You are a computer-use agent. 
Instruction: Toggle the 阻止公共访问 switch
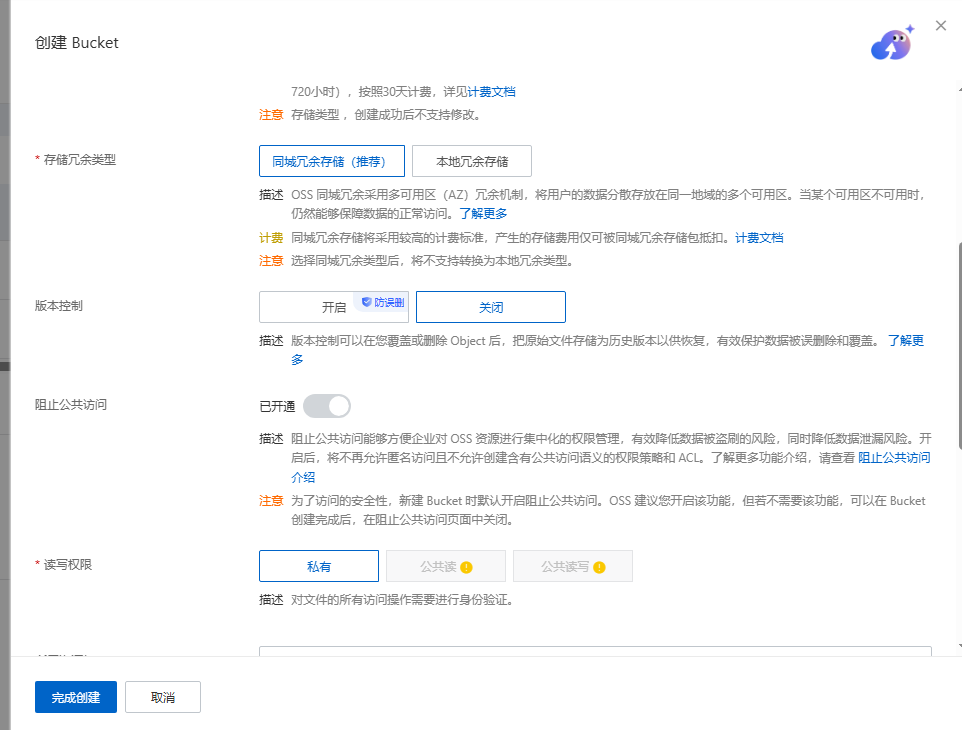click(x=327, y=406)
